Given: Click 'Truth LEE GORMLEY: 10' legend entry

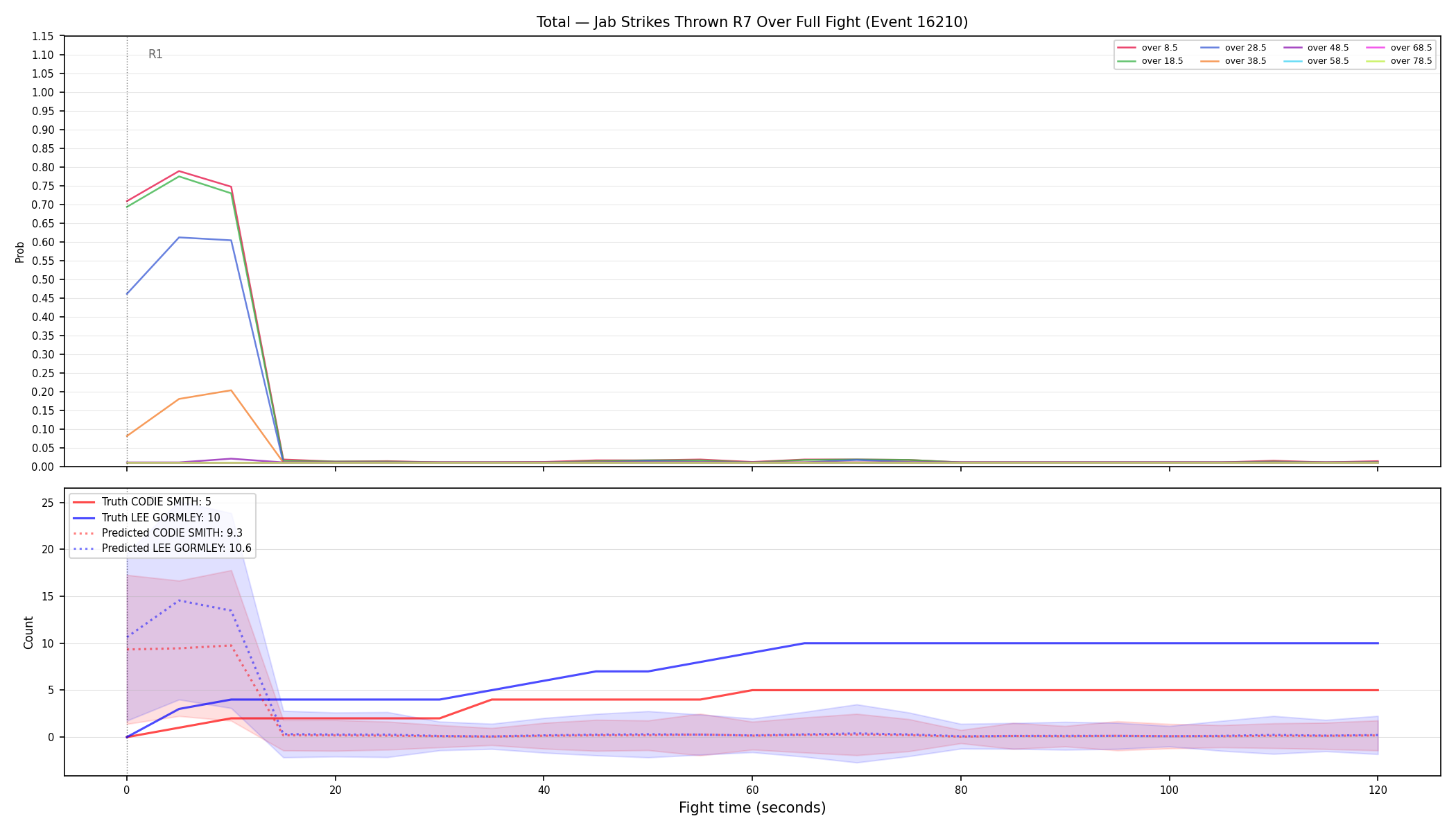Looking at the screenshot, I should 146,517.
